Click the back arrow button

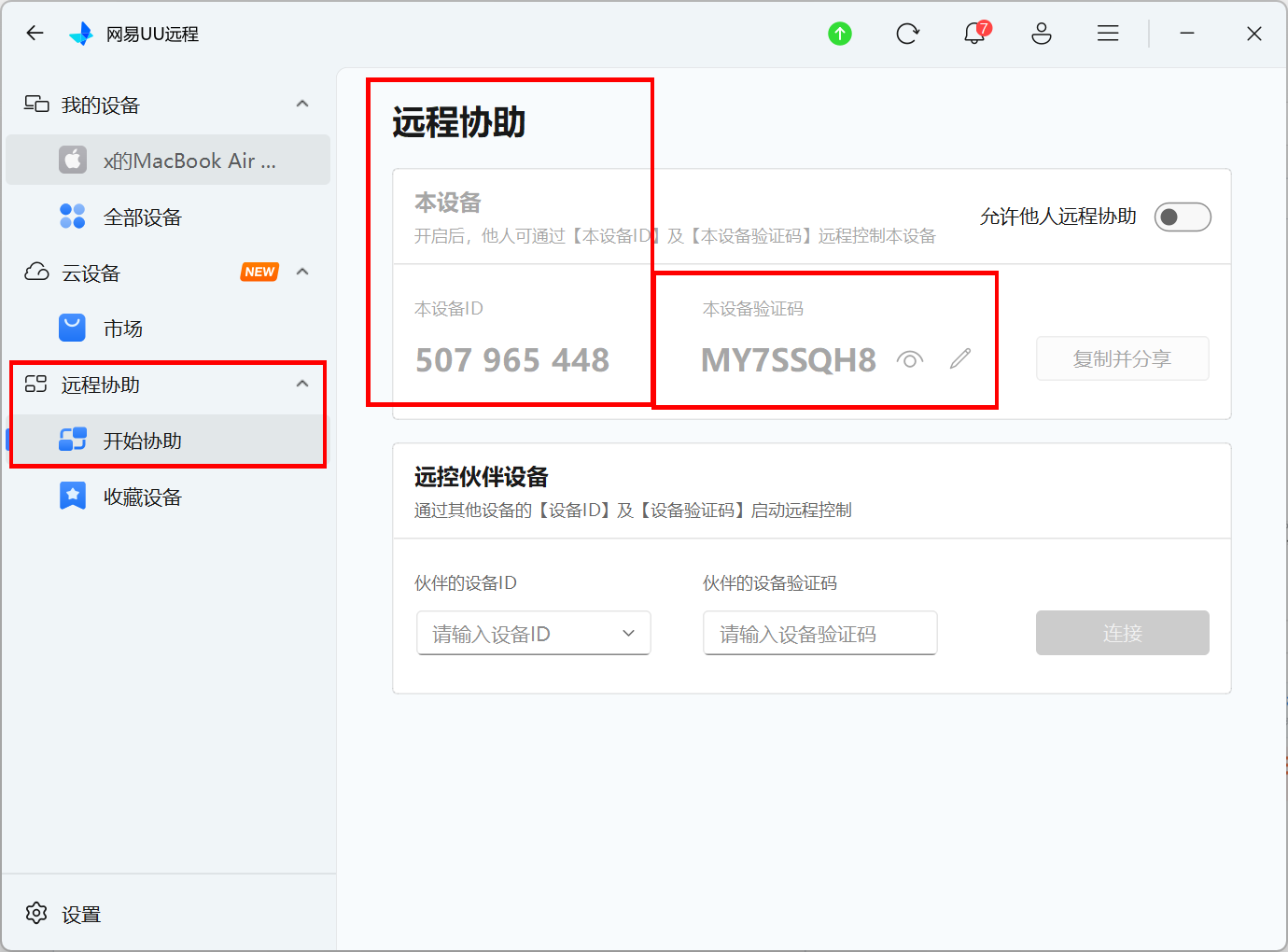point(35,34)
